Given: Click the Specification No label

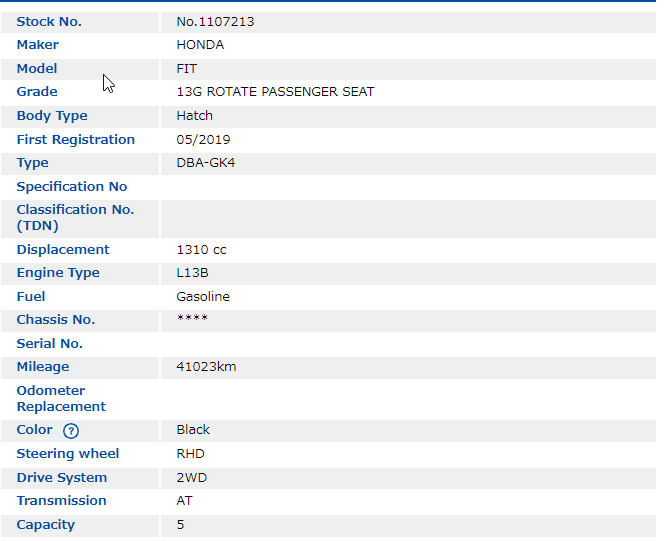Looking at the screenshot, I should [72, 187].
